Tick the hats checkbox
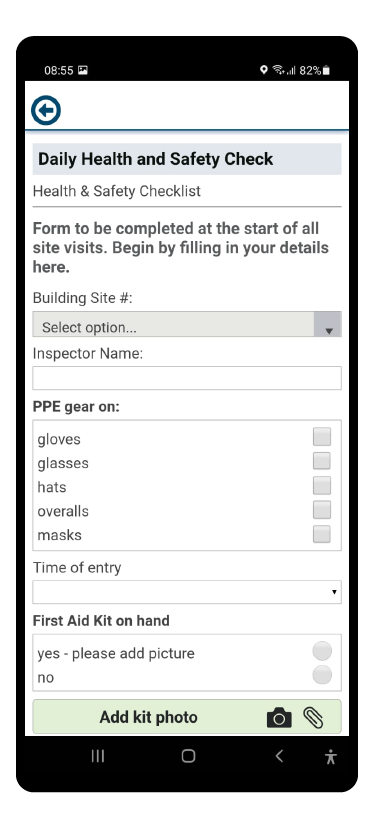Screen dimensions: 374x829 [x=322, y=485]
